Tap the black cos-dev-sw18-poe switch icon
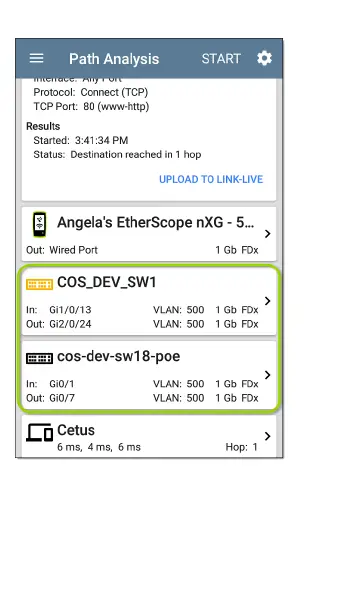This screenshot has height=612, width=360. pos(39,358)
